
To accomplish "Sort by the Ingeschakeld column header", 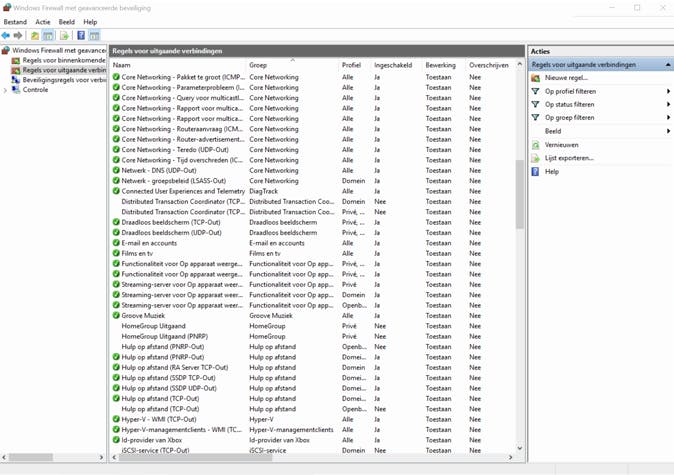I will pyautogui.click(x=396, y=65).
